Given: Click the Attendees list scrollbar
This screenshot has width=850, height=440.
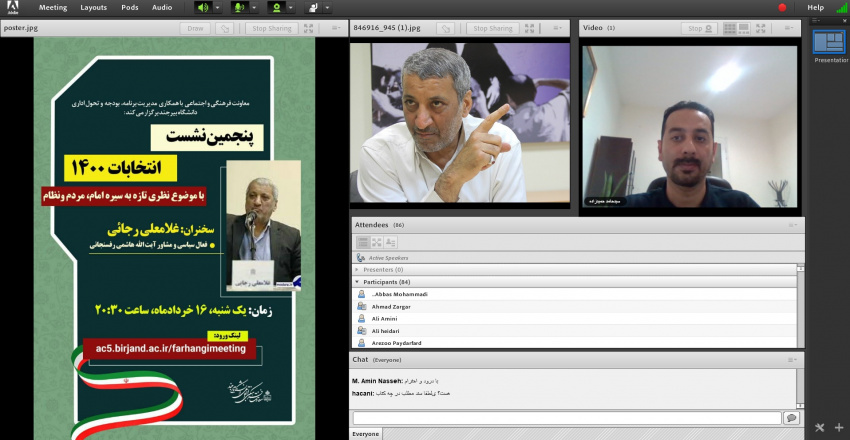Looking at the screenshot, I should pos(800,306).
